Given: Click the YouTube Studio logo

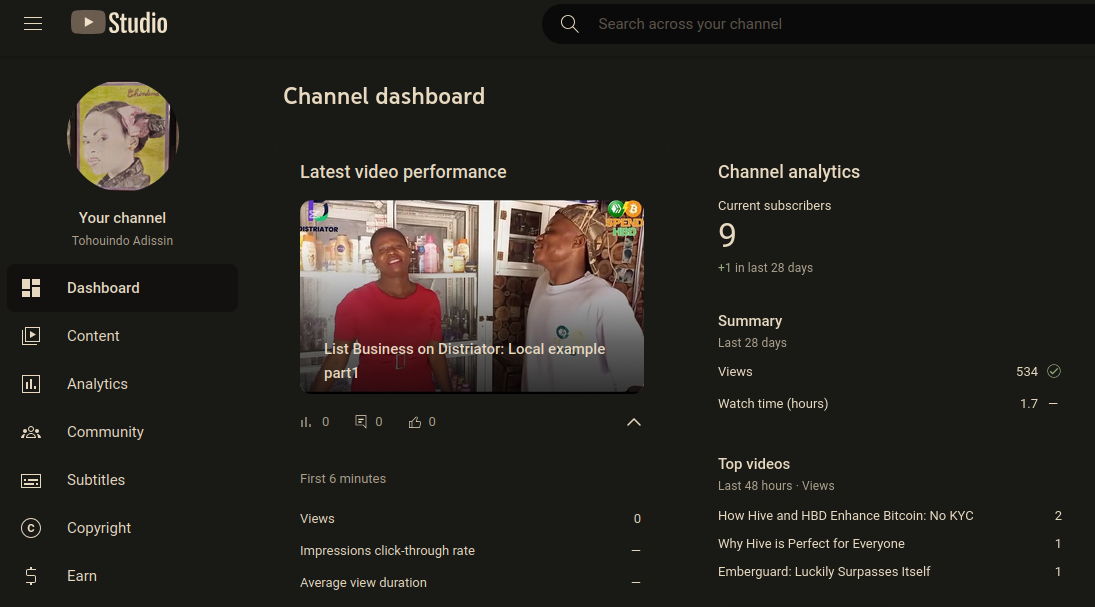Looking at the screenshot, I should click(119, 23).
